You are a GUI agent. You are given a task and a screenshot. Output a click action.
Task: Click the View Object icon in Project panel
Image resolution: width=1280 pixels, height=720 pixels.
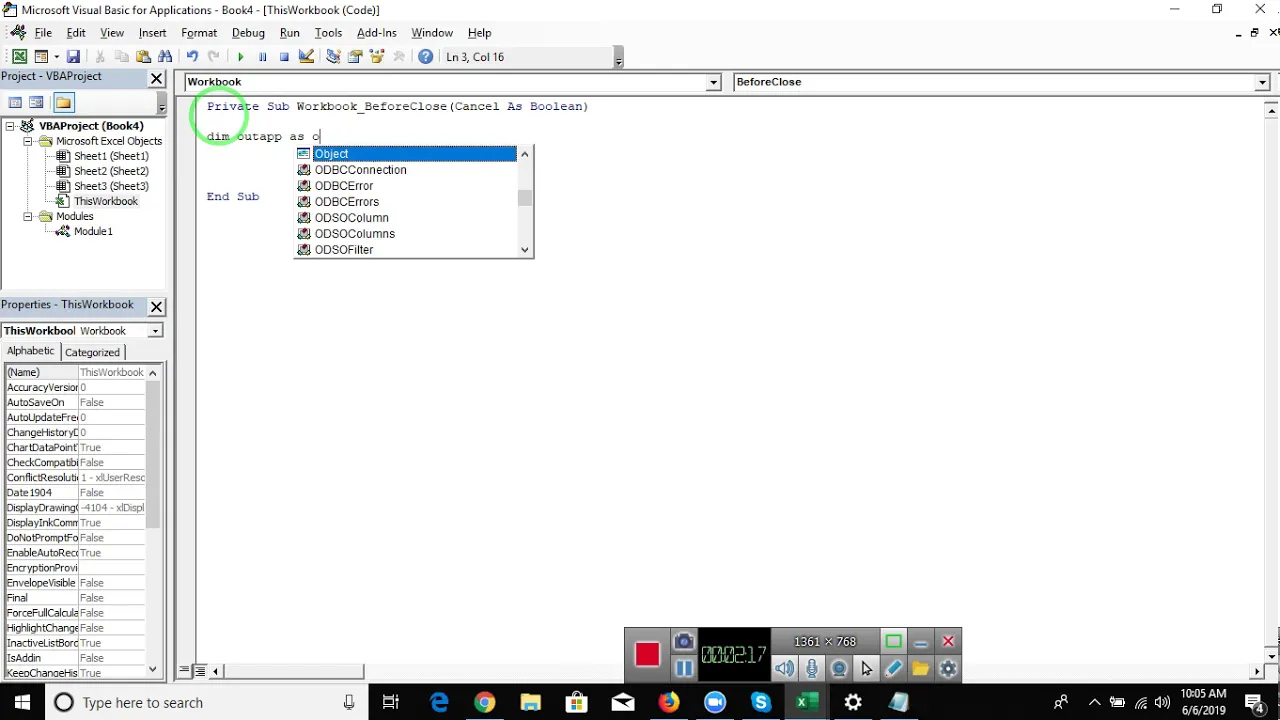(x=37, y=102)
